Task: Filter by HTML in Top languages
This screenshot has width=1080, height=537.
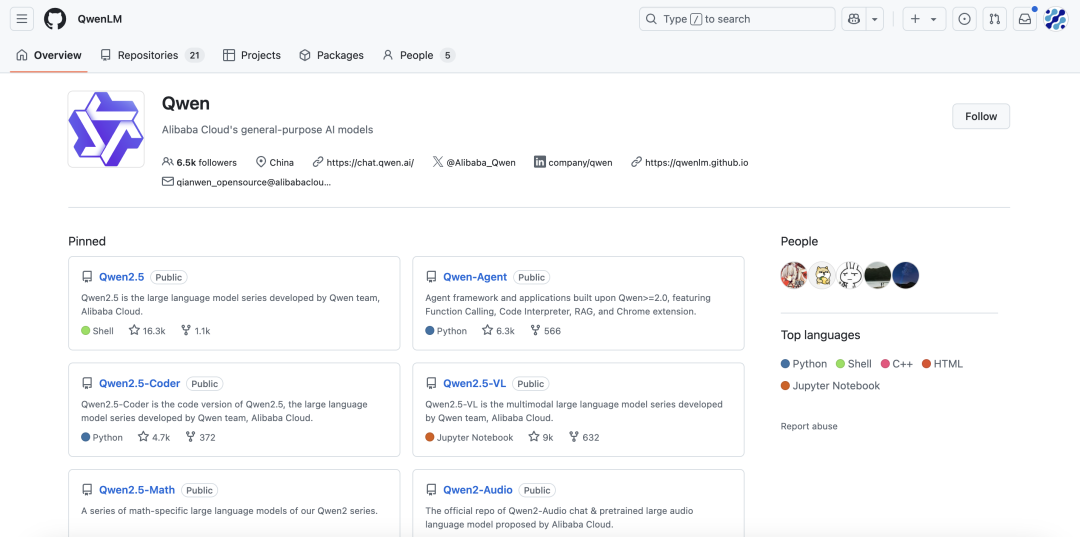Action: click(x=942, y=364)
